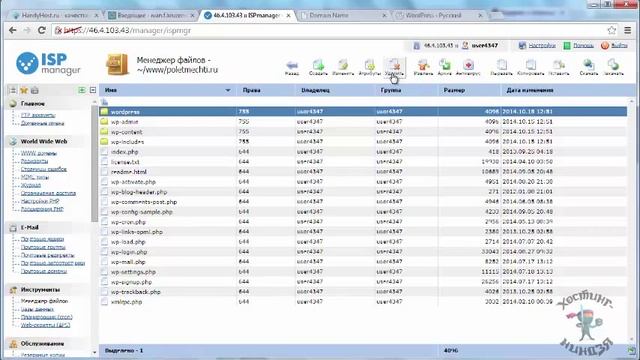Image resolution: width=640 pixels, height=360 pixels.
Task: Select the wp-config-sample.php file row
Action: pos(363,212)
